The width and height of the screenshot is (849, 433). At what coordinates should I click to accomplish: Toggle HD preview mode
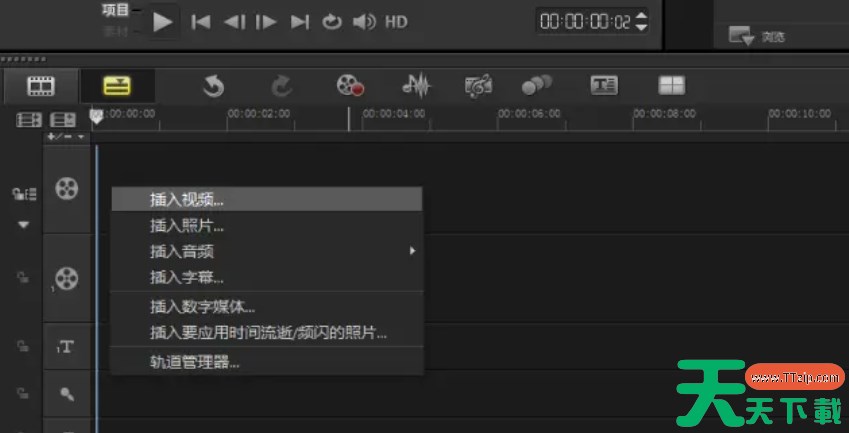(396, 22)
